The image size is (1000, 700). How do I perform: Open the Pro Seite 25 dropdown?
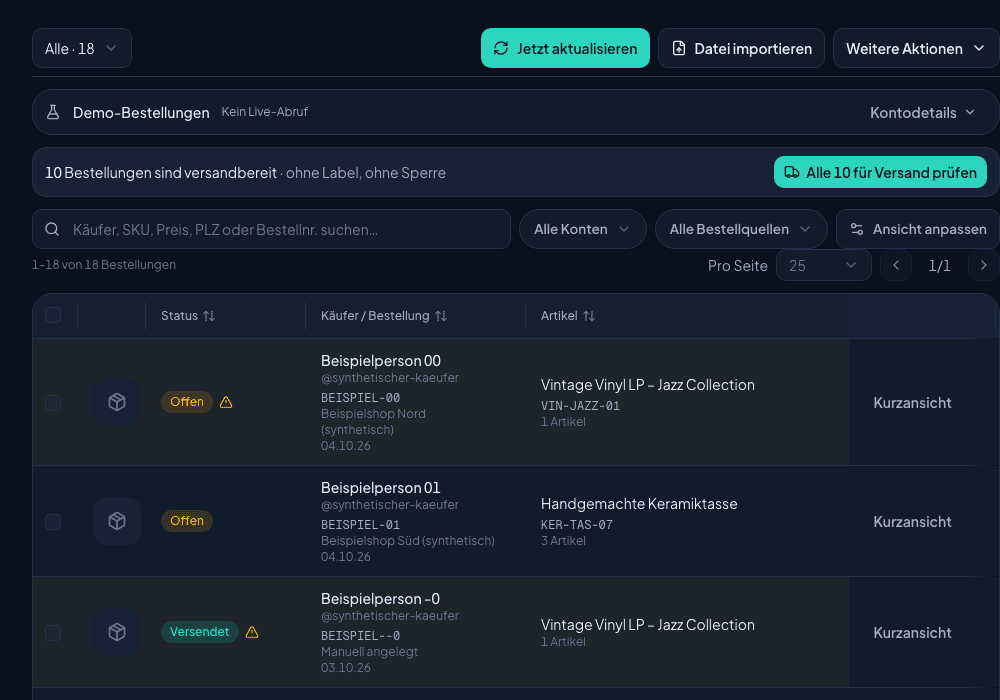(x=823, y=265)
